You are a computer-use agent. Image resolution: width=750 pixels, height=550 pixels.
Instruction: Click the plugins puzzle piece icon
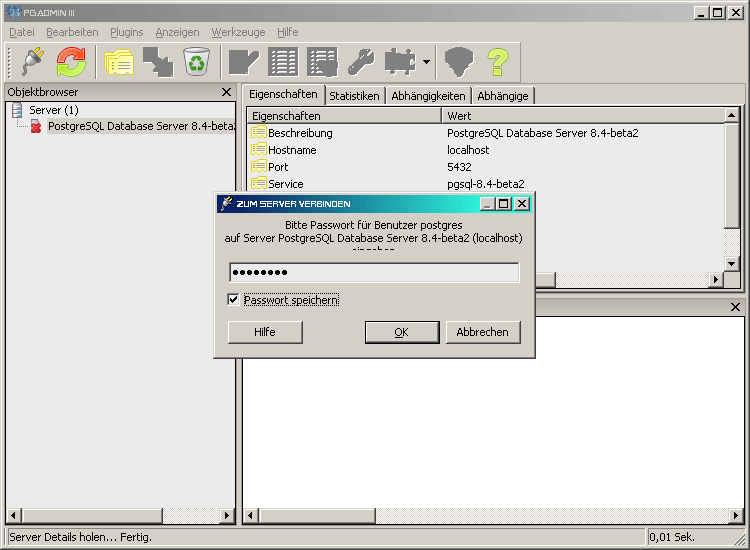400,62
